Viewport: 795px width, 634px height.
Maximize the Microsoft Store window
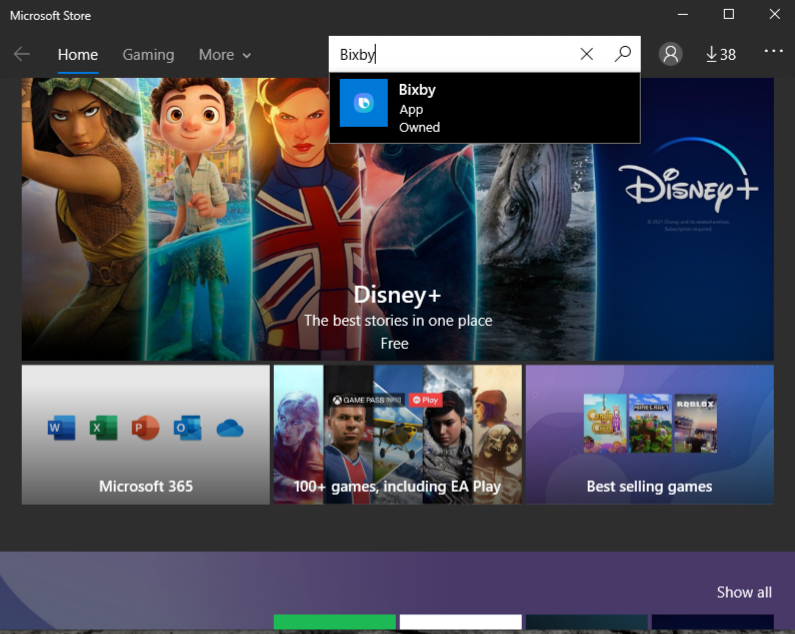coord(729,14)
